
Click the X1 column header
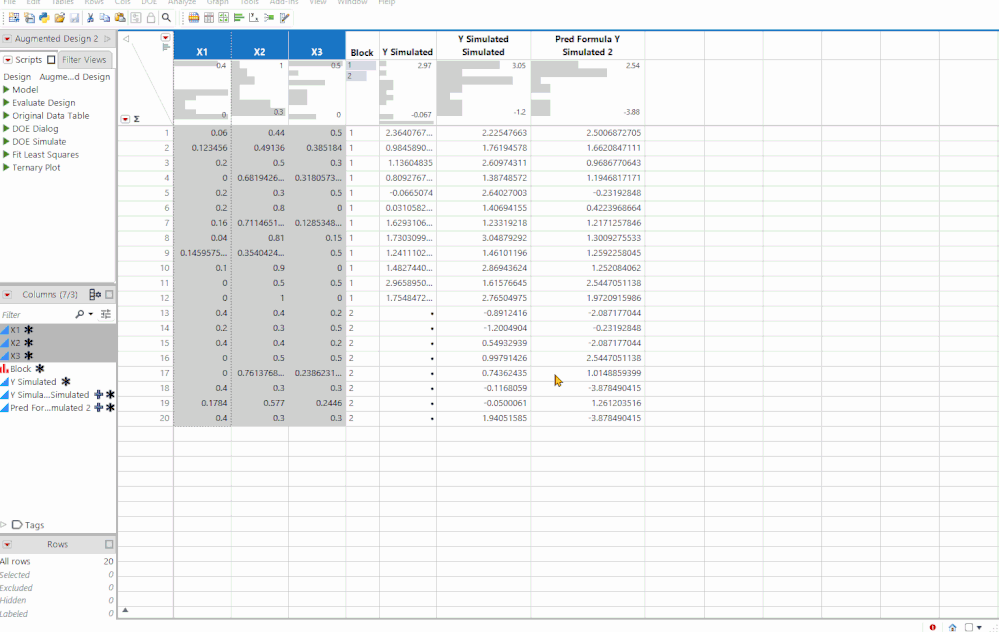pyautogui.click(x=202, y=45)
